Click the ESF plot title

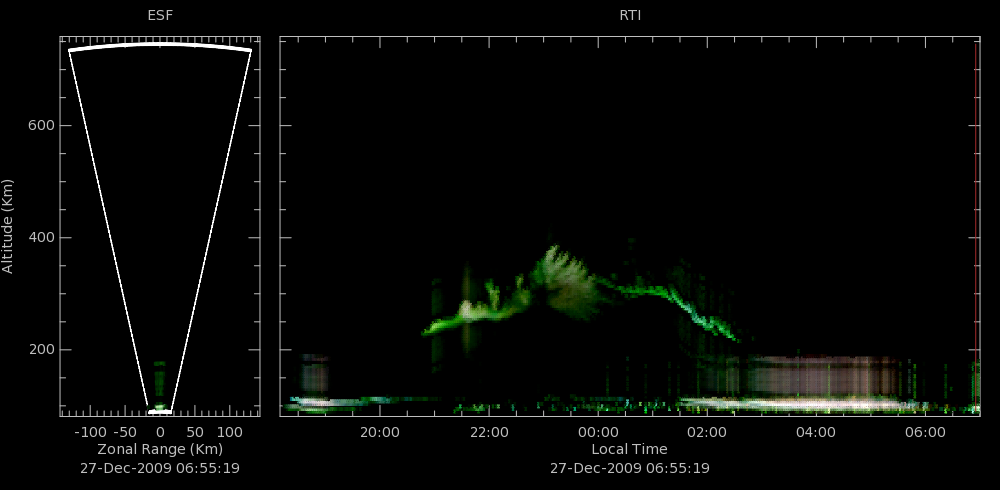[x=160, y=16]
